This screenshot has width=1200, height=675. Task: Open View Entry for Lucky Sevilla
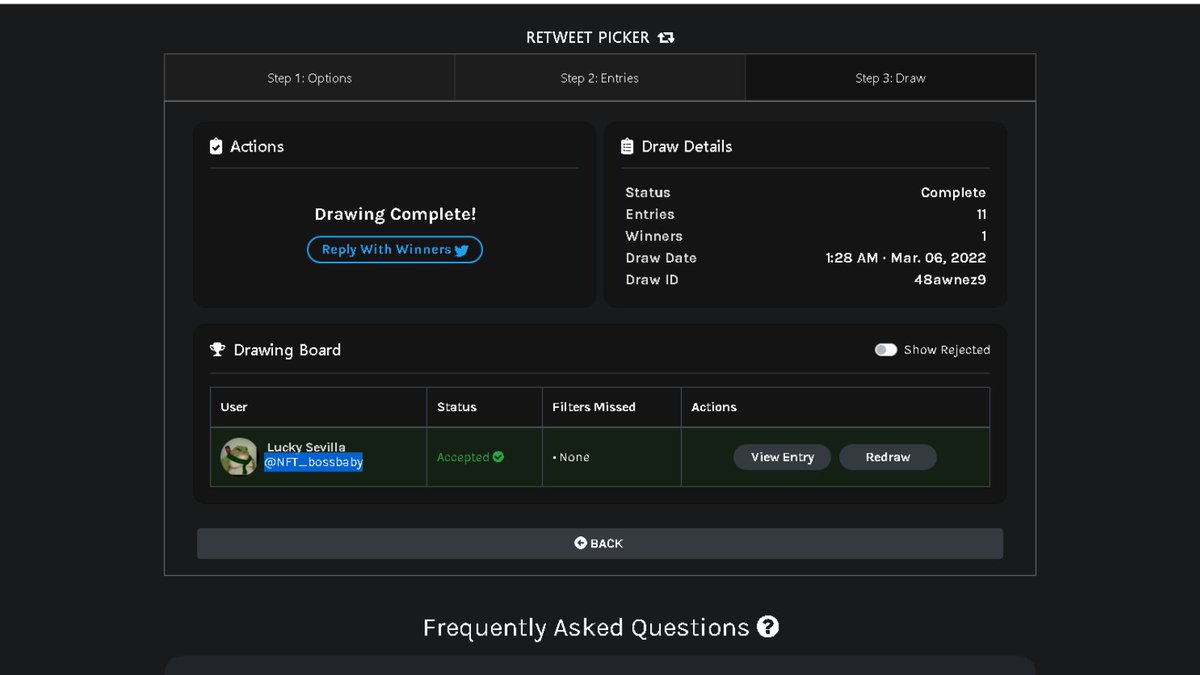(782, 457)
